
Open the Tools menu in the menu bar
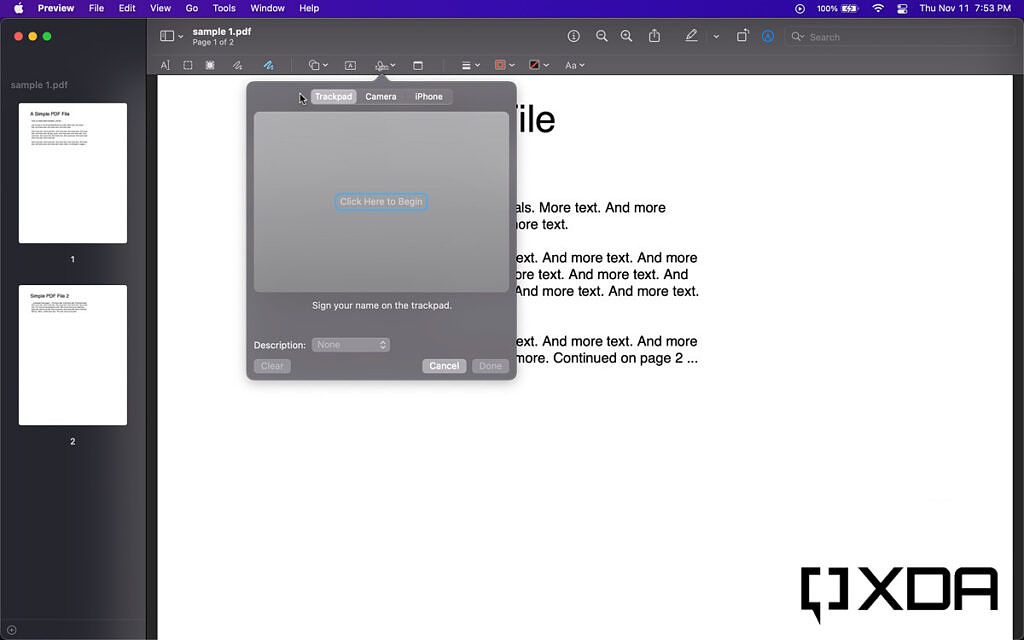tap(223, 8)
